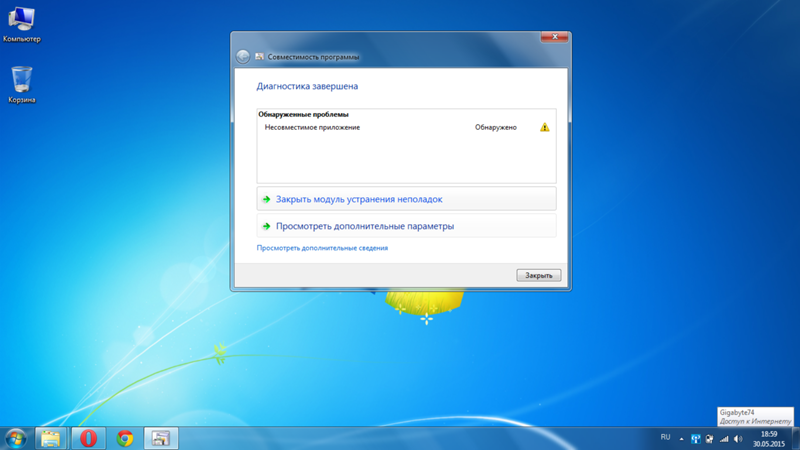Image resolution: width=800 pixels, height=450 pixels.
Task: Select the Несовместимое приложение row
Action: pos(406,128)
